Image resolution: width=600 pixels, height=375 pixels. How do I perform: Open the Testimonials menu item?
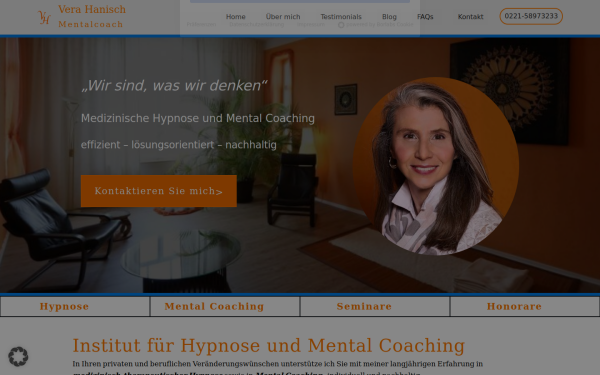pyautogui.click(x=341, y=16)
